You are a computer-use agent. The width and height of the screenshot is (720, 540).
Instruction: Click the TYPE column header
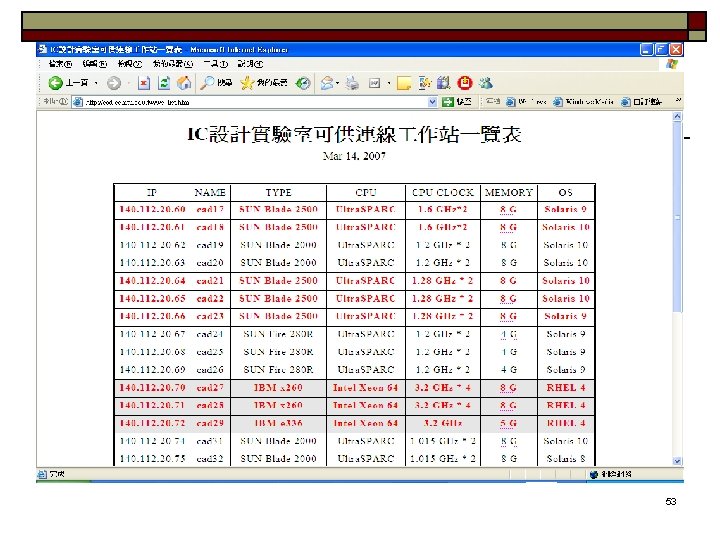(x=278, y=192)
